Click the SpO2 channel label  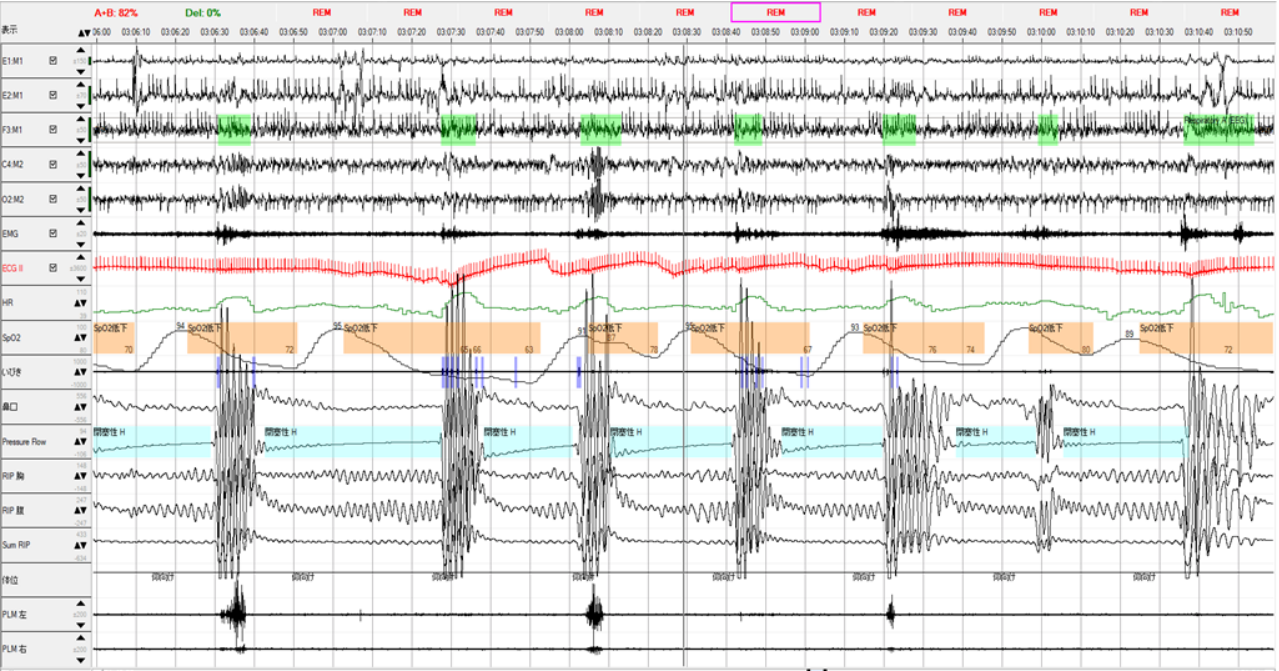(11, 338)
